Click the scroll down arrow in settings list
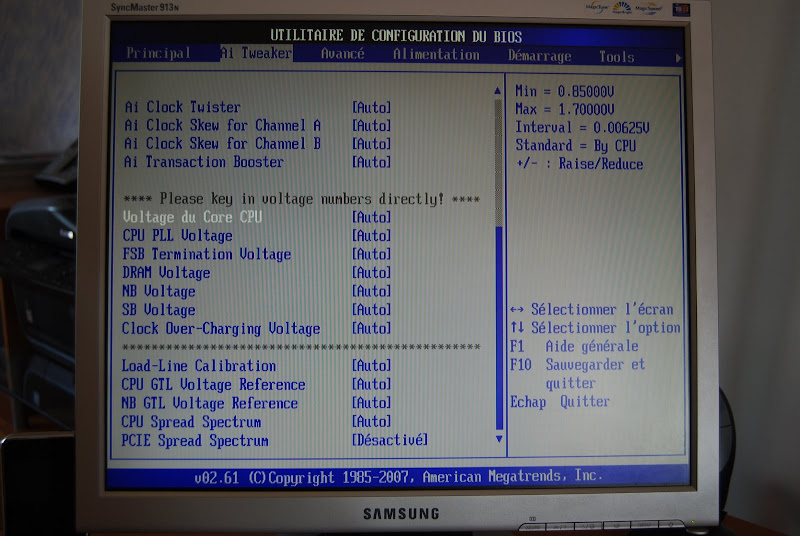Viewport: 800px width, 536px height. click(499, 438)
